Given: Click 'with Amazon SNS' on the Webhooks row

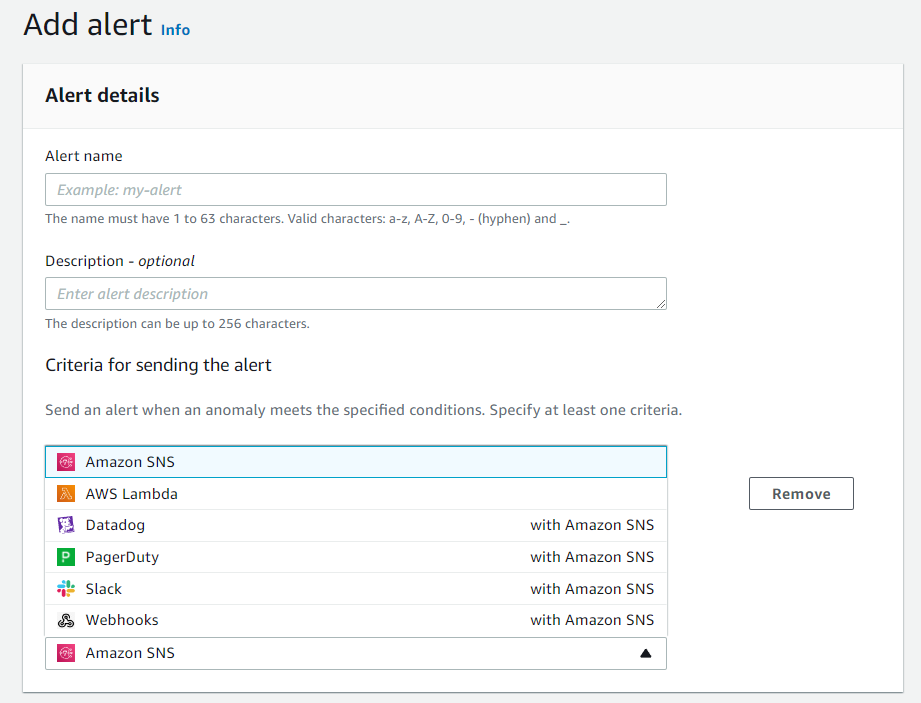Looking at the screenshot, I should [592, 620].
